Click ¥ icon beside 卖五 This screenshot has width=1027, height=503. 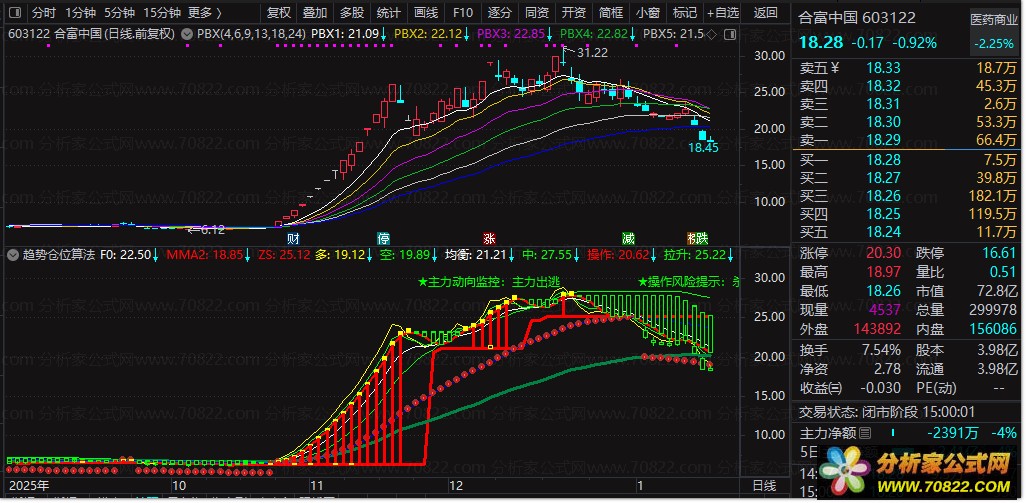(834, 67)
